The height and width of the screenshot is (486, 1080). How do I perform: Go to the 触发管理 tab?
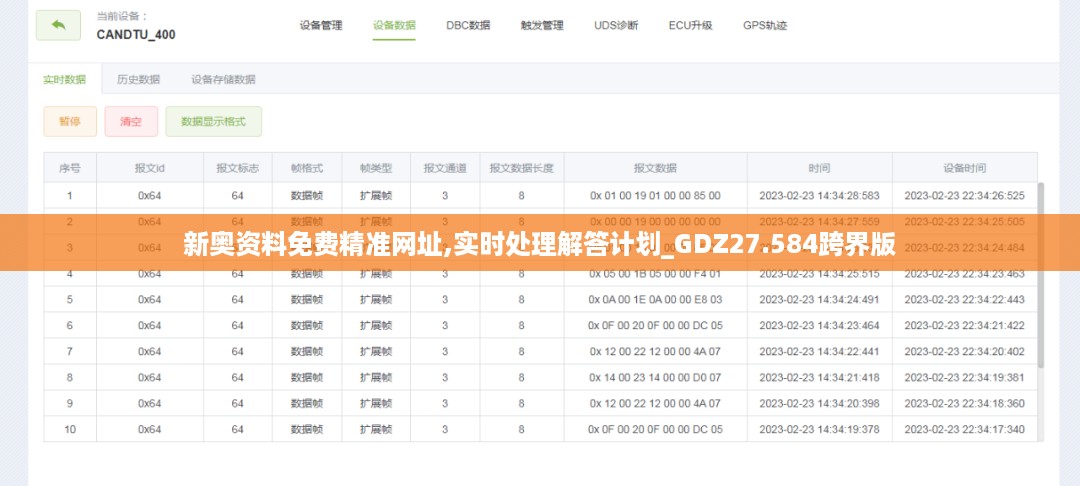coord(542,25)
